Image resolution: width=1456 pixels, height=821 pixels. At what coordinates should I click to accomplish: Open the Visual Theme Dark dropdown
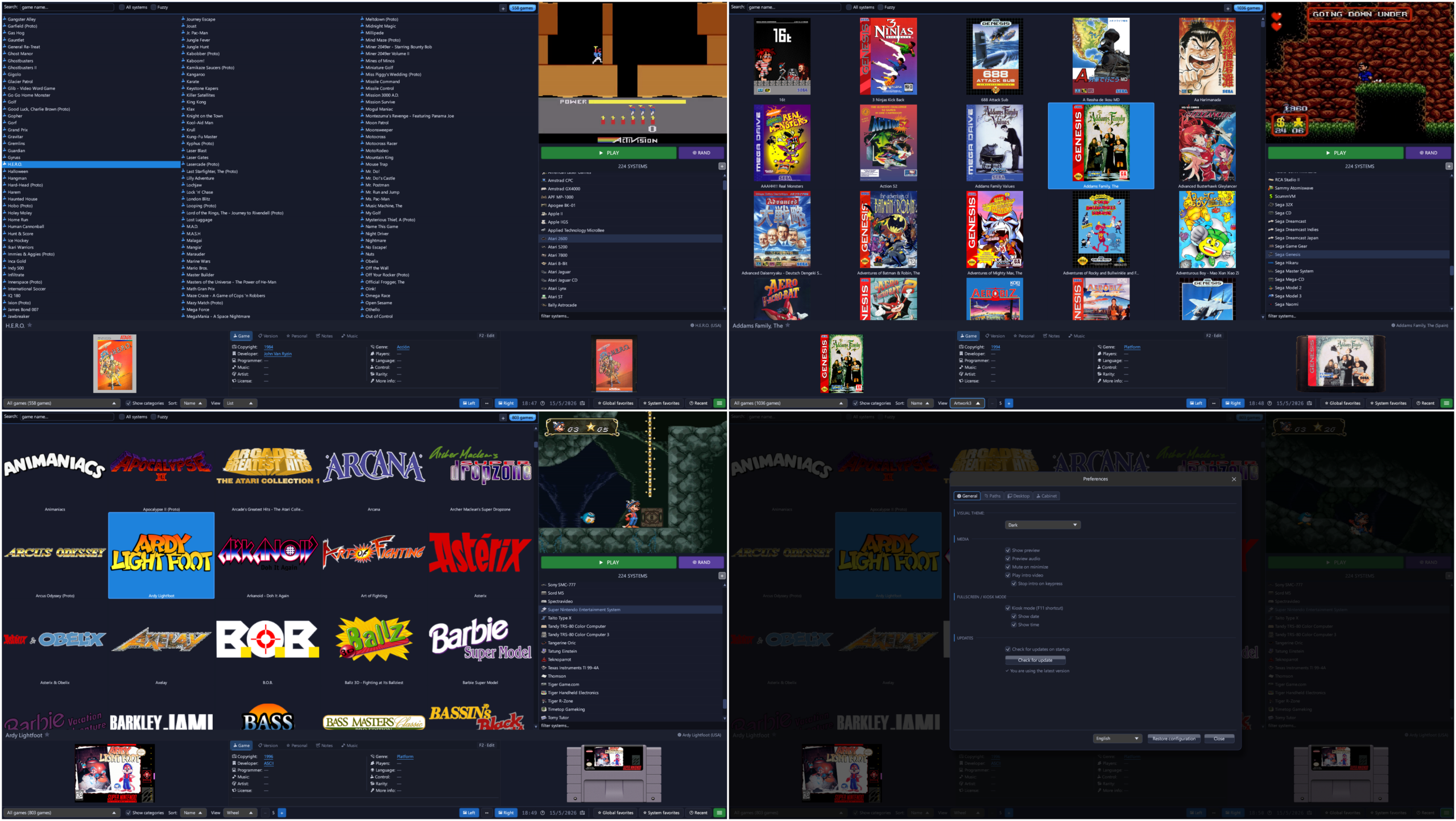coord(1043,525)
